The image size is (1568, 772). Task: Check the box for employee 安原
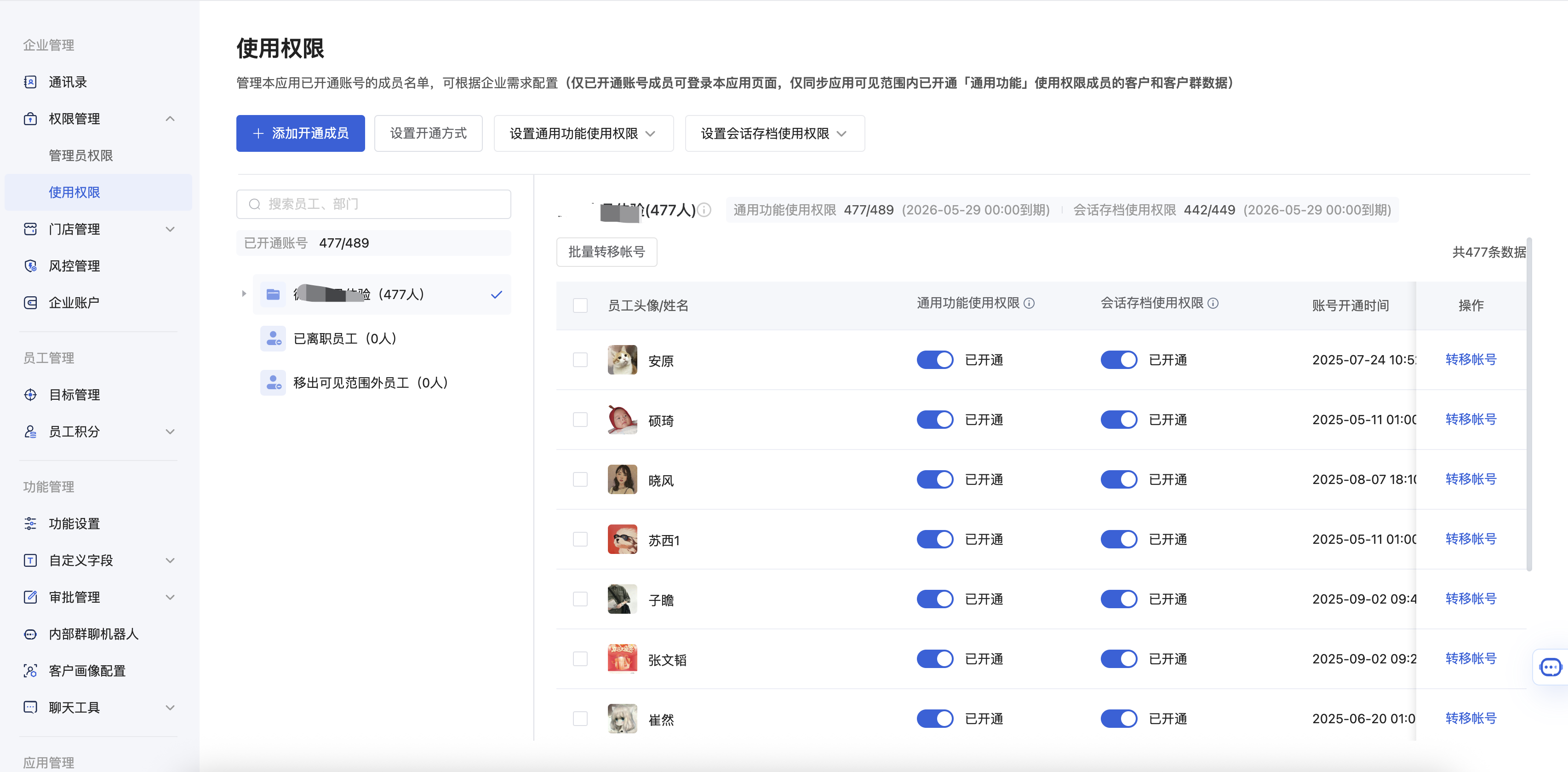(580, 360)
